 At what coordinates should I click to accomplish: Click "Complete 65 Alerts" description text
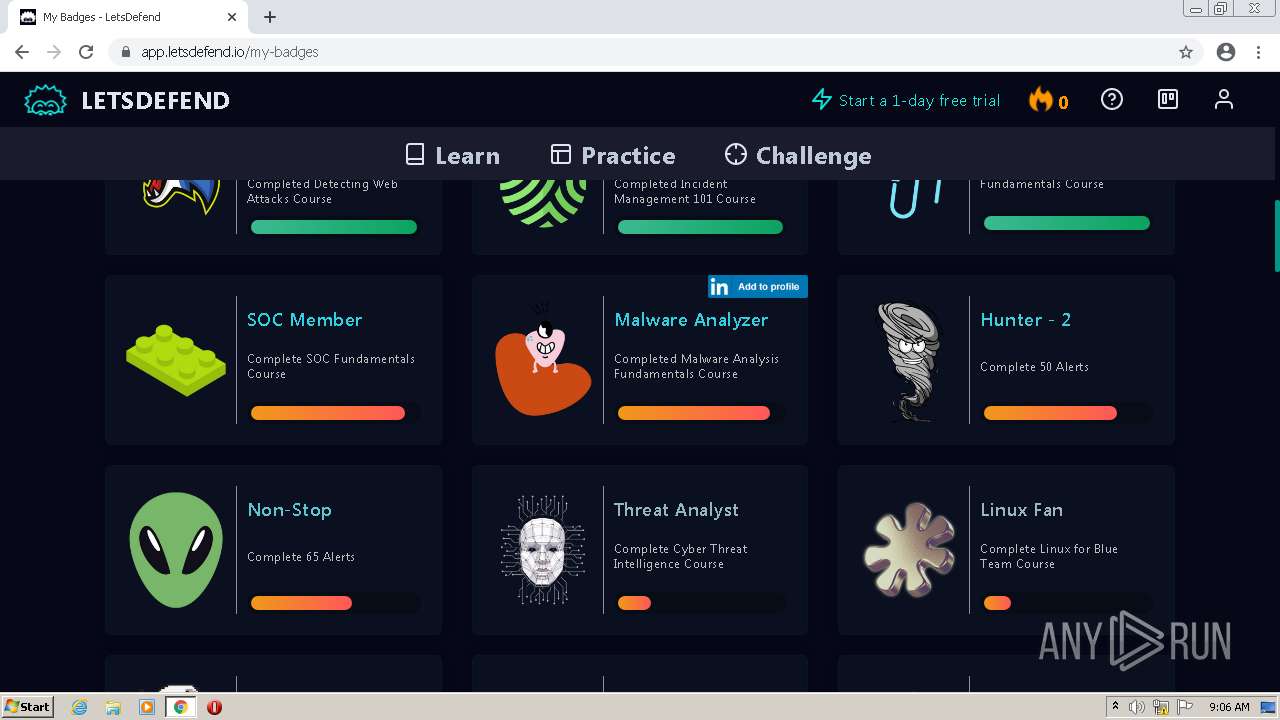[301, 557]
